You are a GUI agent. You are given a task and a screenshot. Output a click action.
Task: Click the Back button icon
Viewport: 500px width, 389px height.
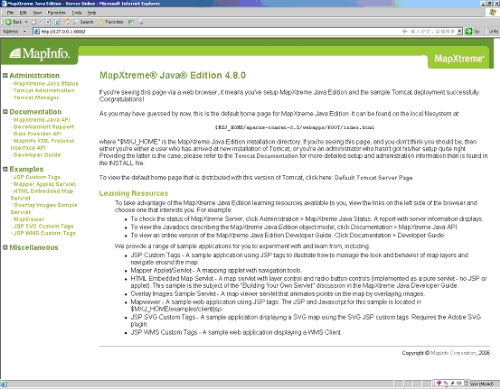(x=9, y=22)
